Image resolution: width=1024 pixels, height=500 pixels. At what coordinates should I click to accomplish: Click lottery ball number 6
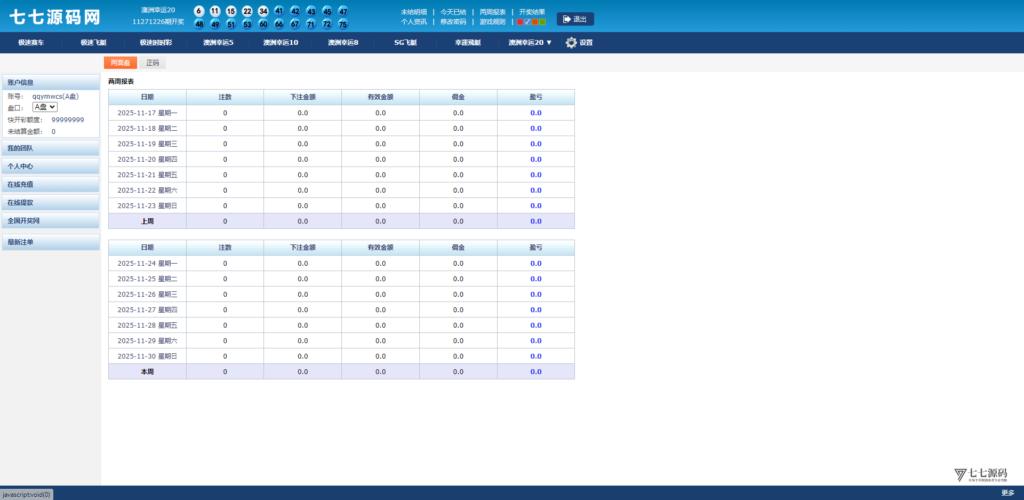point(199,11)
